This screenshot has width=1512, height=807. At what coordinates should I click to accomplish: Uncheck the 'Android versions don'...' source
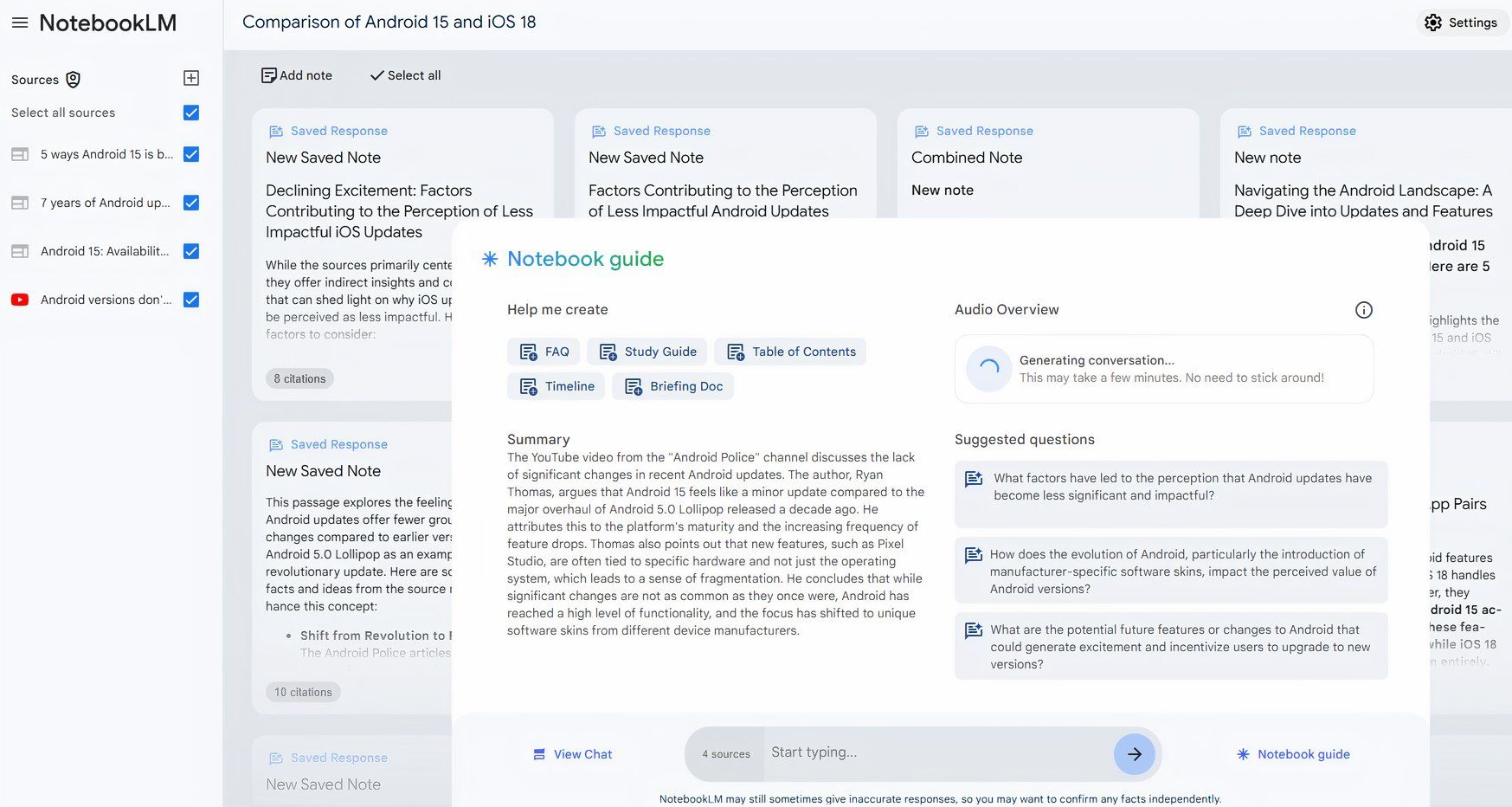(x=191, y=300)
